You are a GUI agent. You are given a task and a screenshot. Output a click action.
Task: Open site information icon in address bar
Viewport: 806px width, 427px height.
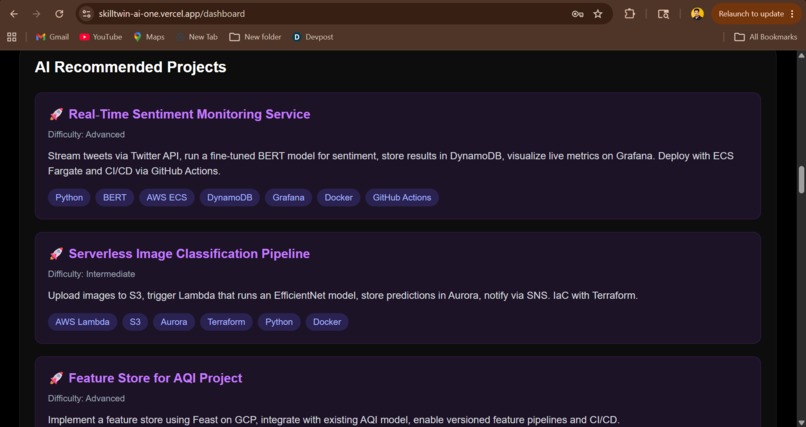pos(86,14)
